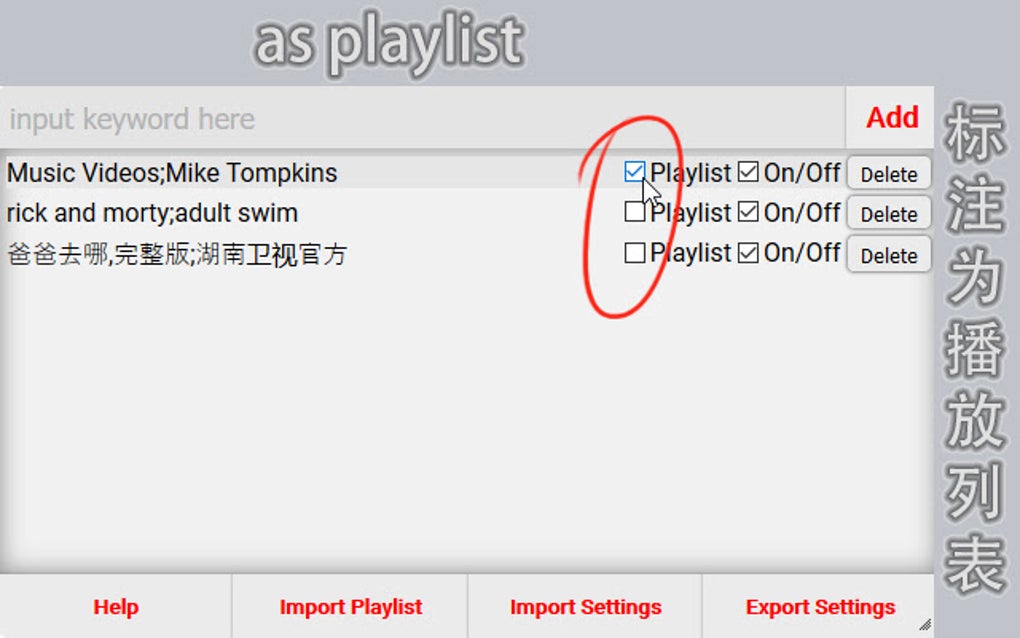
Task: Open the Help screen
Action: [116, 606]
